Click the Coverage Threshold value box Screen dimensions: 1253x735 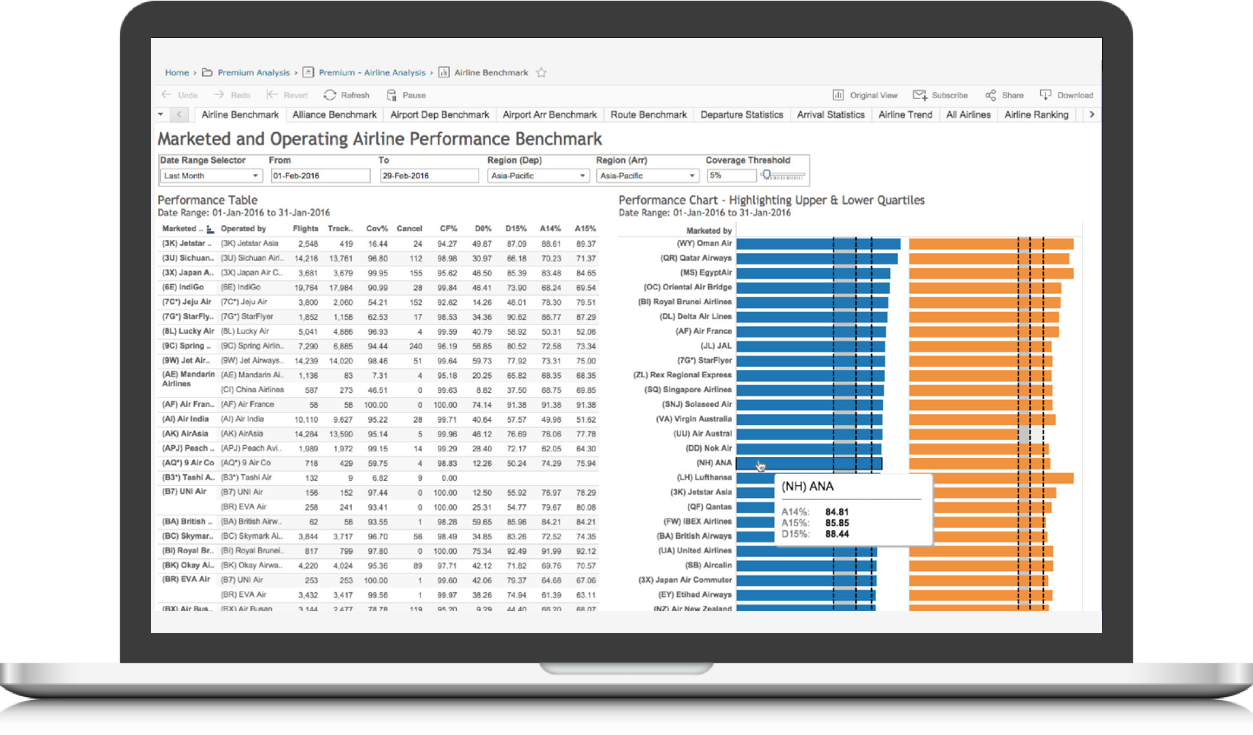(x=730, y=175)
